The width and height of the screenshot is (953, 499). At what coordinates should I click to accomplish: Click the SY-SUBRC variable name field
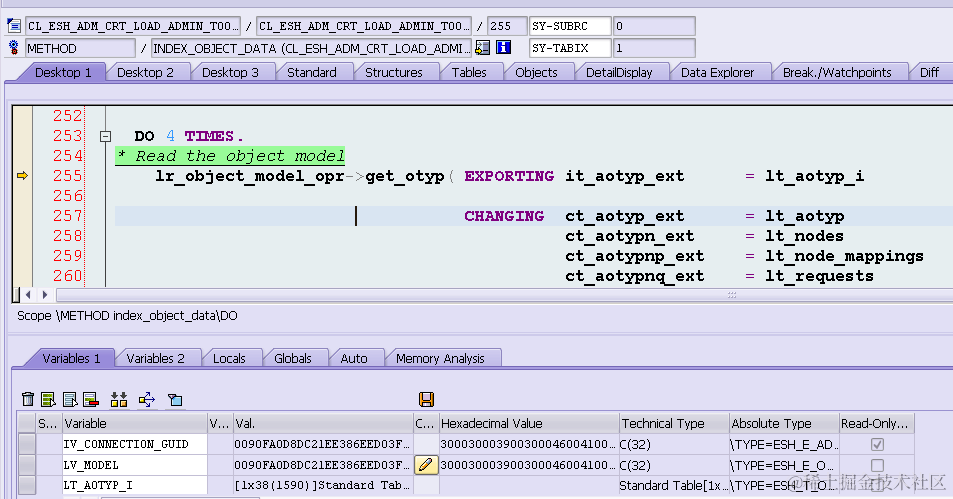click(x=569, y=26)
